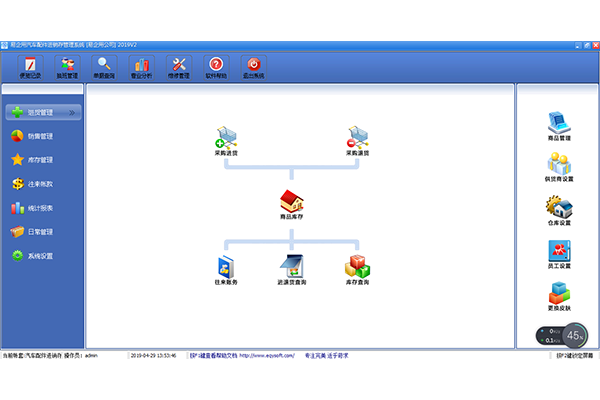
Task: Expand the double chevron on the purchase management item
Action: pyautogui.click(x=72, y=113)
